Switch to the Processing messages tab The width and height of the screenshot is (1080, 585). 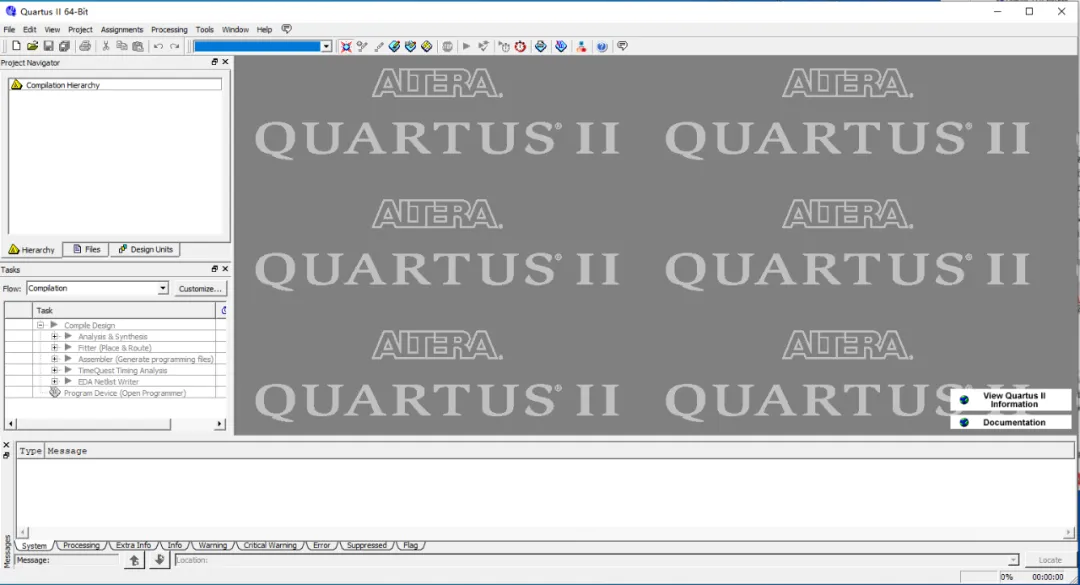click(81, 545)
